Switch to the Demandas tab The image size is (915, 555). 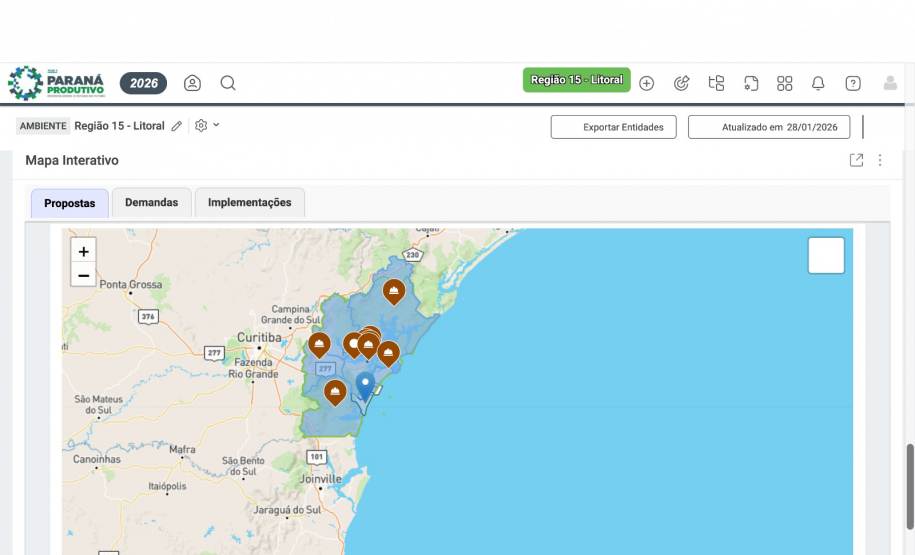coord(151,203)
